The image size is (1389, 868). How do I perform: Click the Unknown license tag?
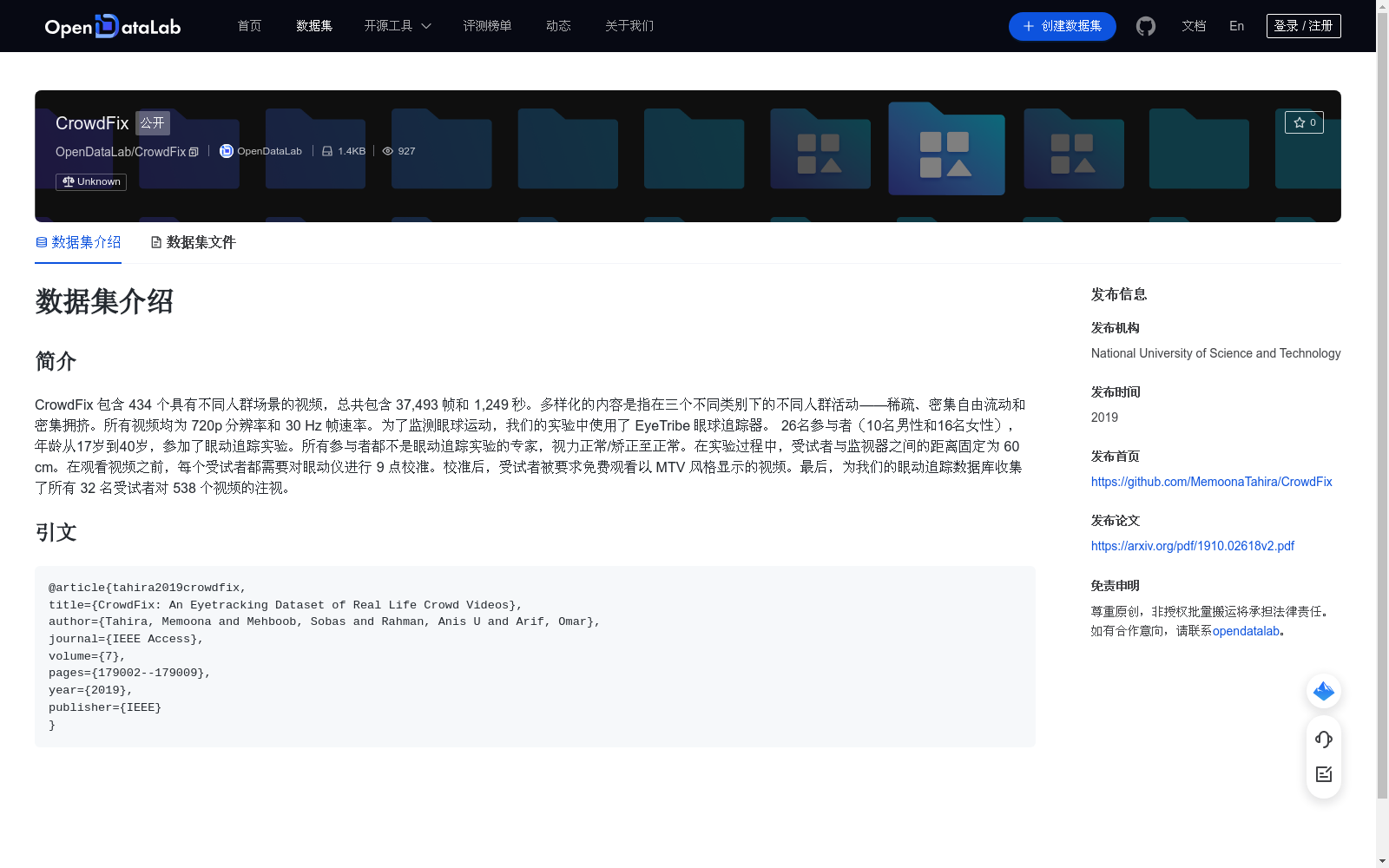(91, 182)
